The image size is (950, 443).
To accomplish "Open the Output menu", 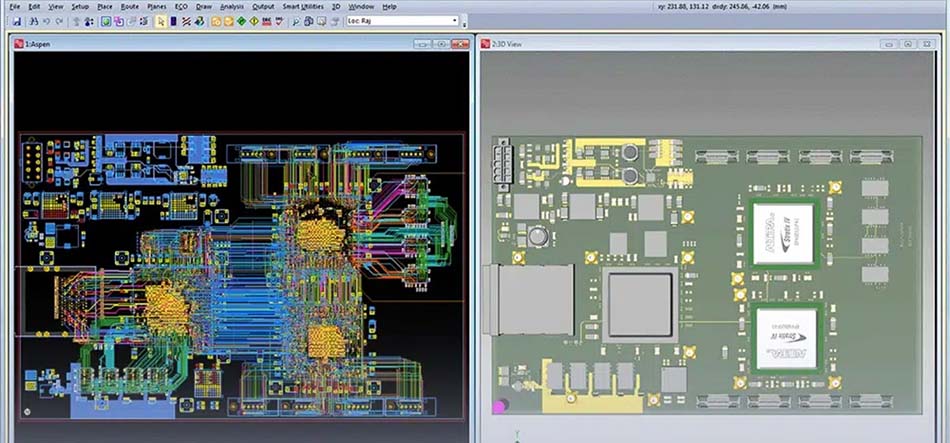I will point(263,7).
